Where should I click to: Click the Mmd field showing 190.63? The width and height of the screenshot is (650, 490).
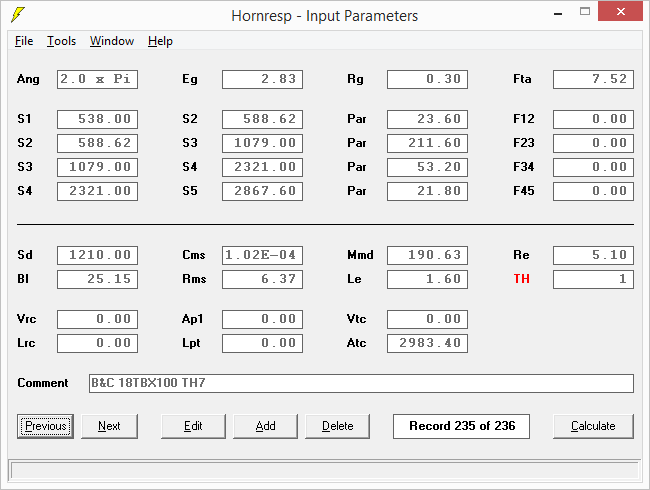pos(427,255)
